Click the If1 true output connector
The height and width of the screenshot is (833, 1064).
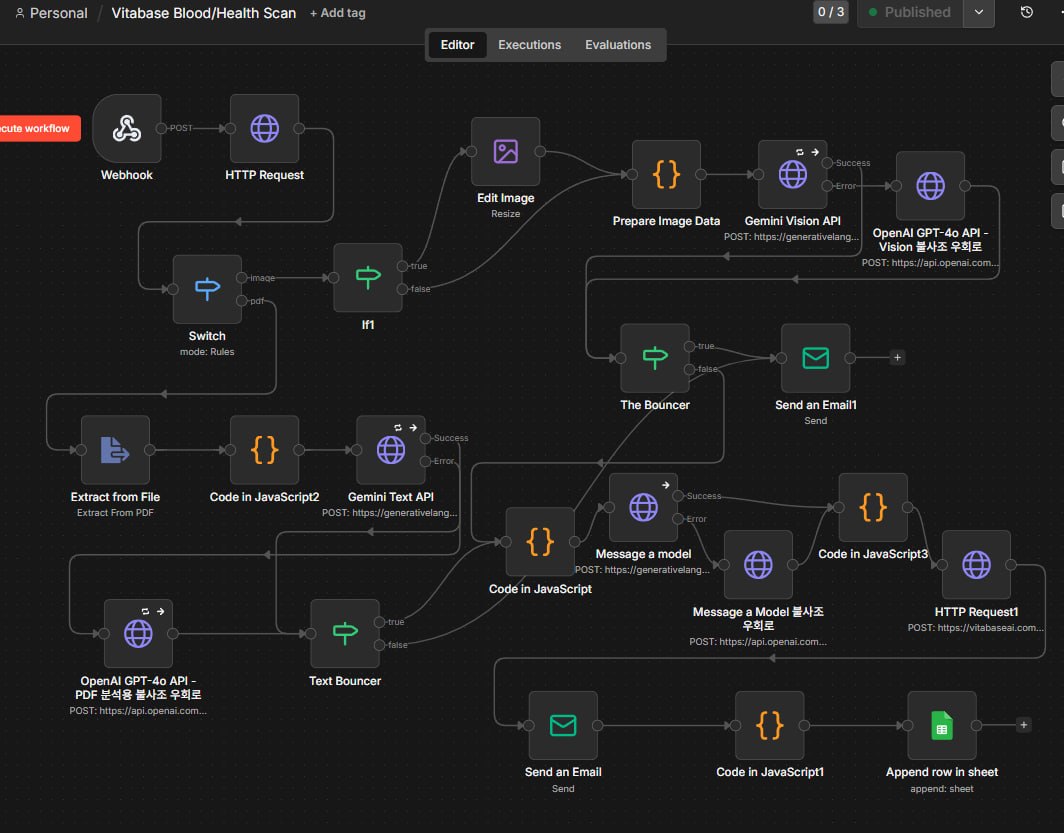pos(402,266)
